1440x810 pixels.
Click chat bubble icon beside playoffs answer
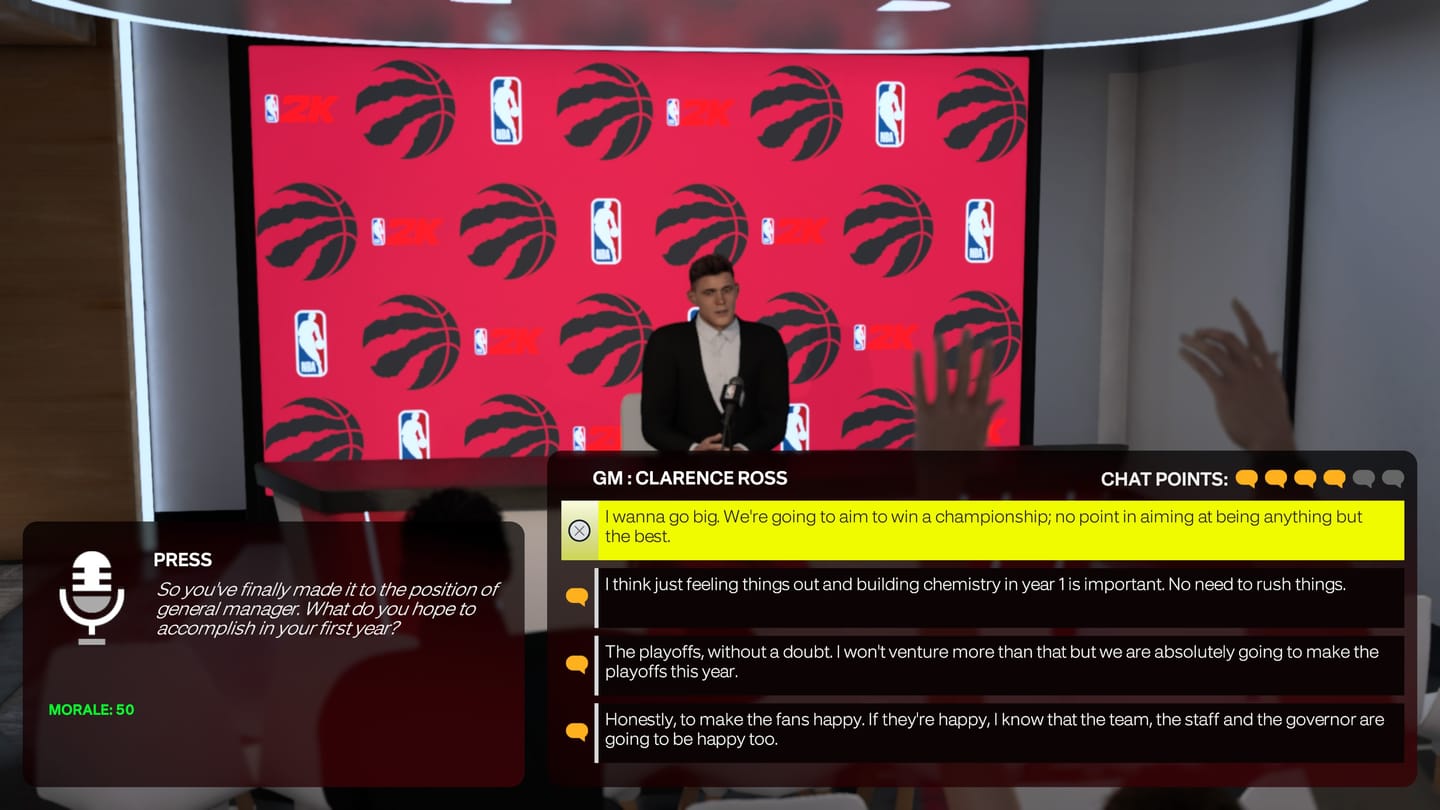click(577, 664)
